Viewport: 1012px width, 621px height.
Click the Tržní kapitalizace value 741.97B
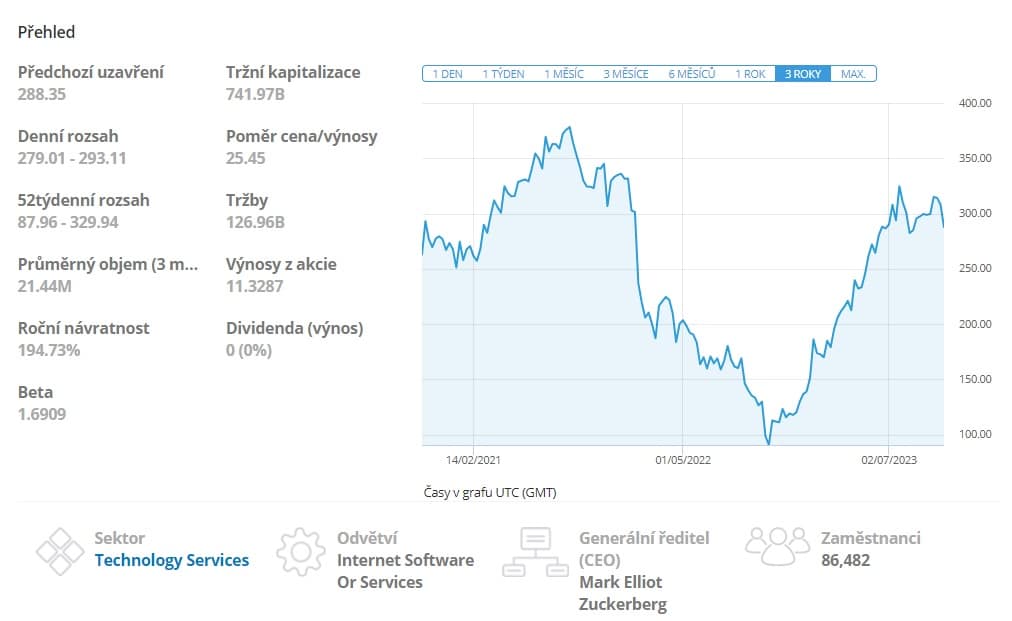[256, 94]
